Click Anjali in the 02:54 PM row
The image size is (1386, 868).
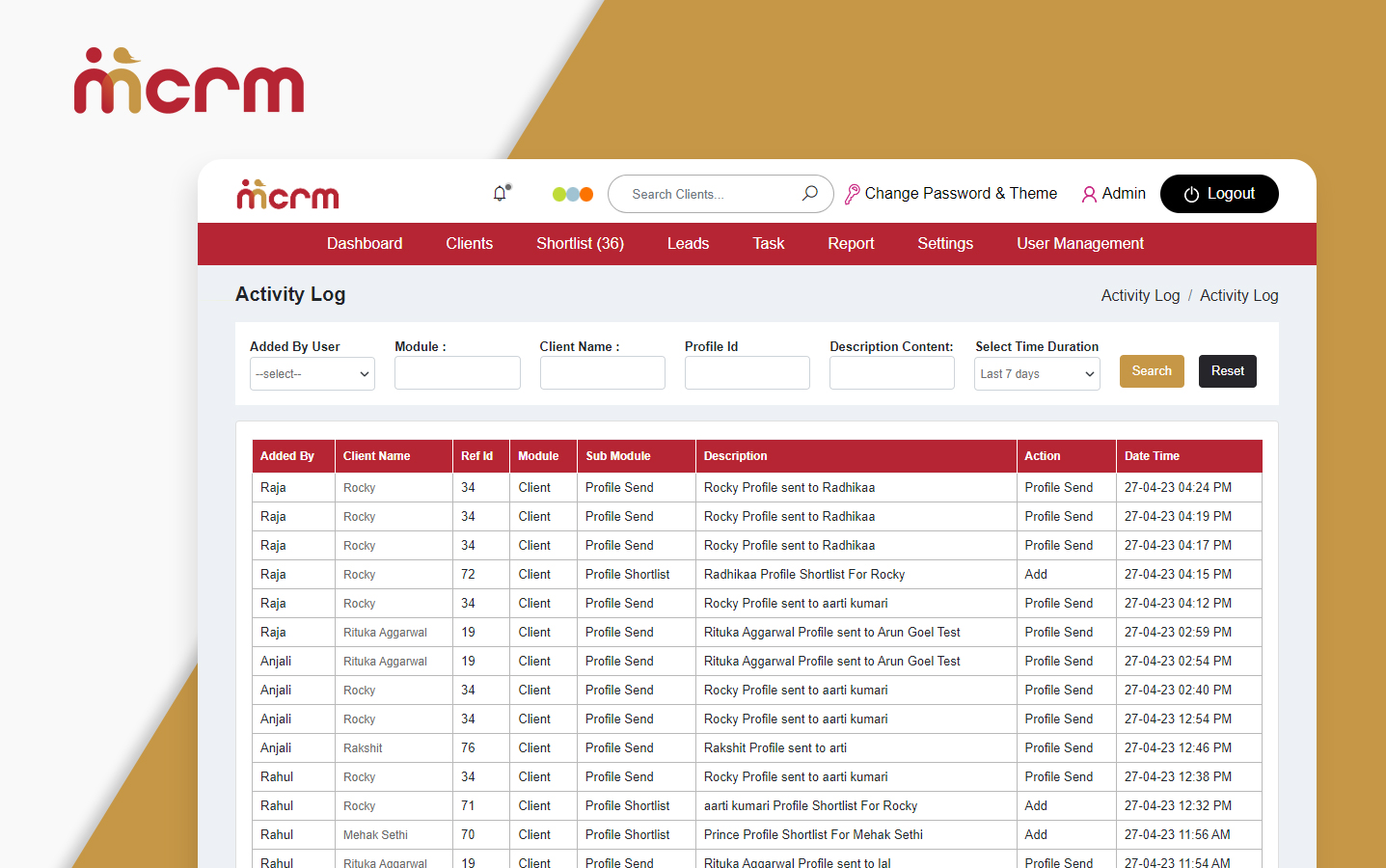(x=276, y=661)
